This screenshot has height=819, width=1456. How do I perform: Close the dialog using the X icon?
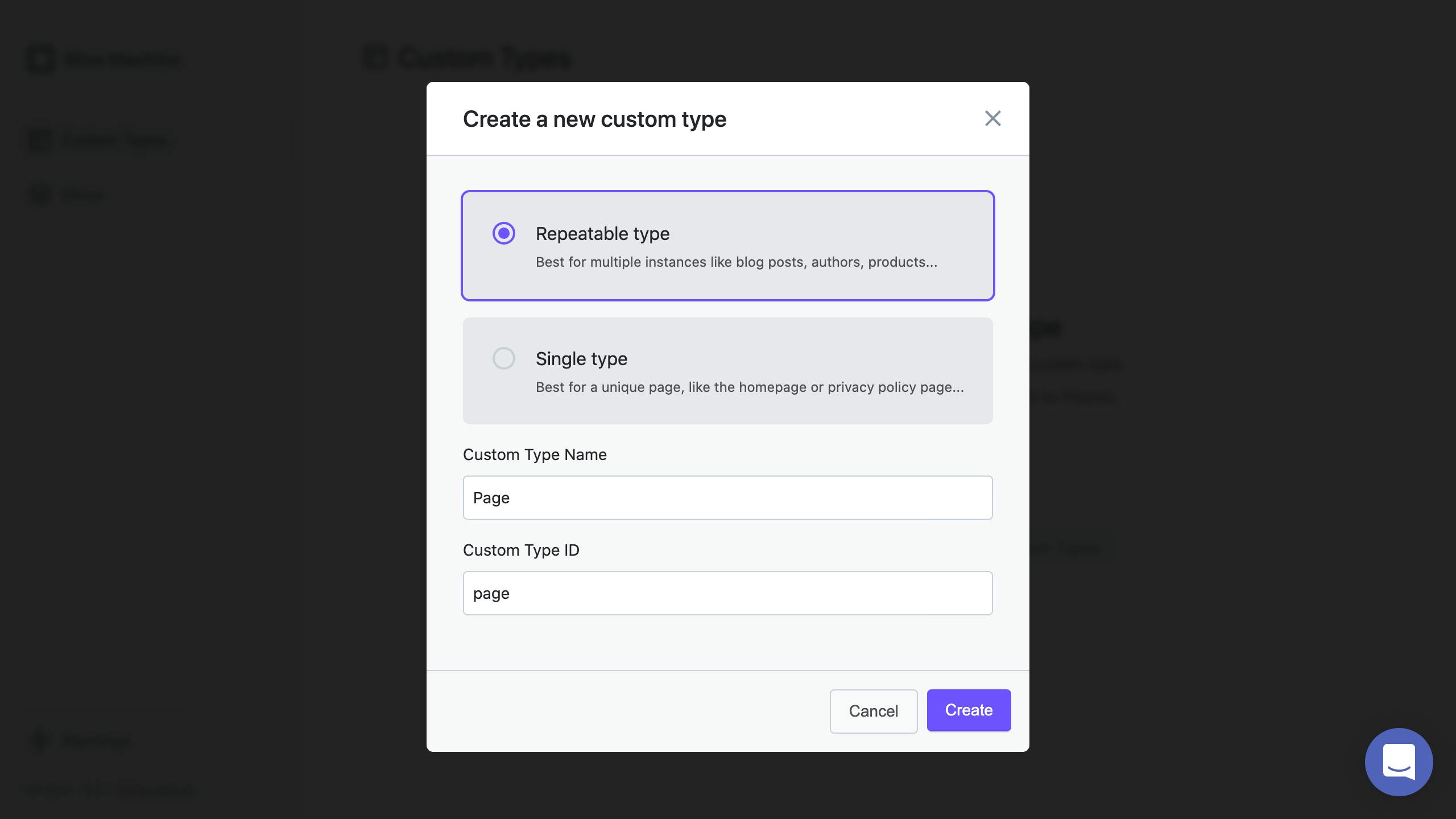coord(992,118)
